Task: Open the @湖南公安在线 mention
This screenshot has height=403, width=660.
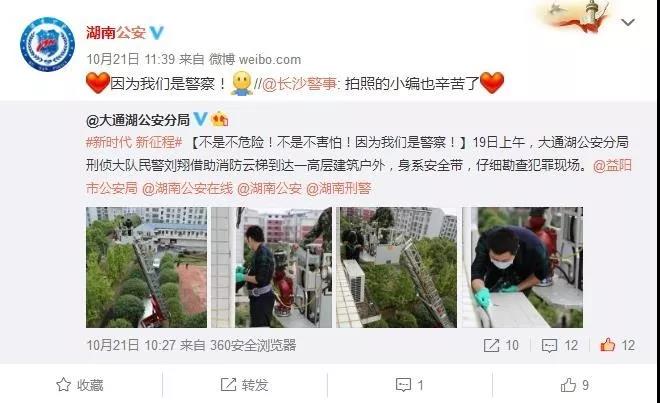Action: coord(187,188)
